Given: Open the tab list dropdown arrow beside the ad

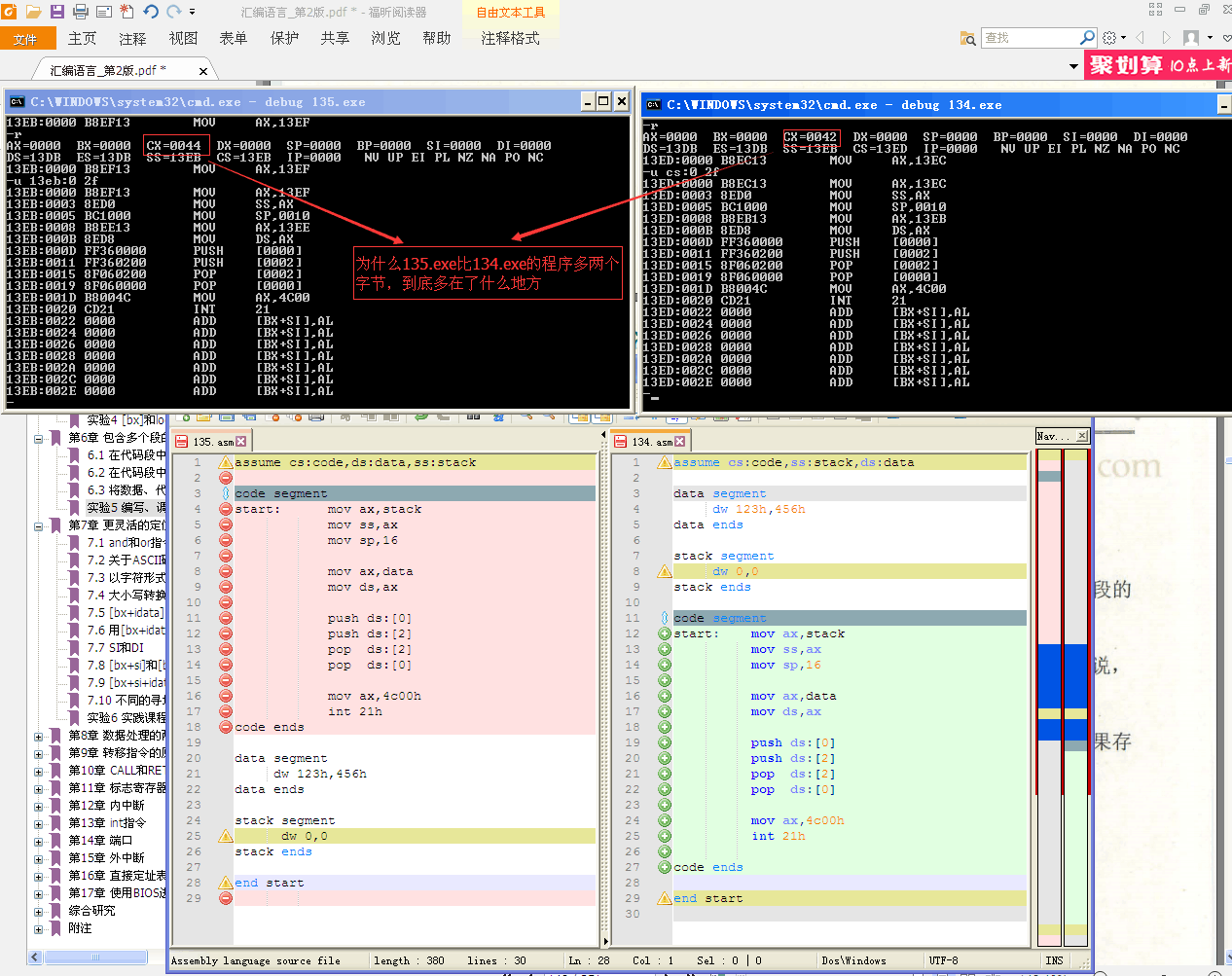Looking at the screenshot, I should pyautogui.click(x=1073, y=66).
